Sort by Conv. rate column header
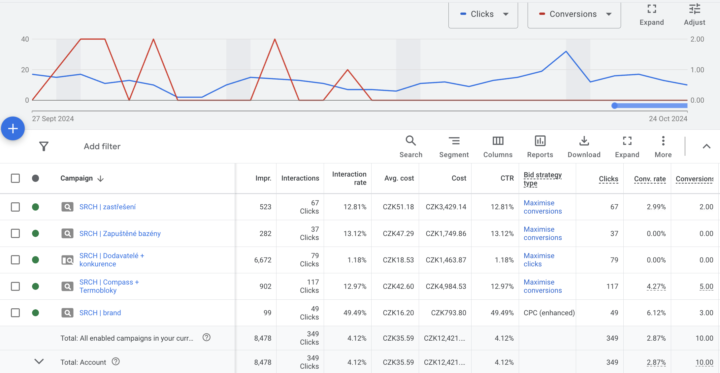 coord(650,179)
